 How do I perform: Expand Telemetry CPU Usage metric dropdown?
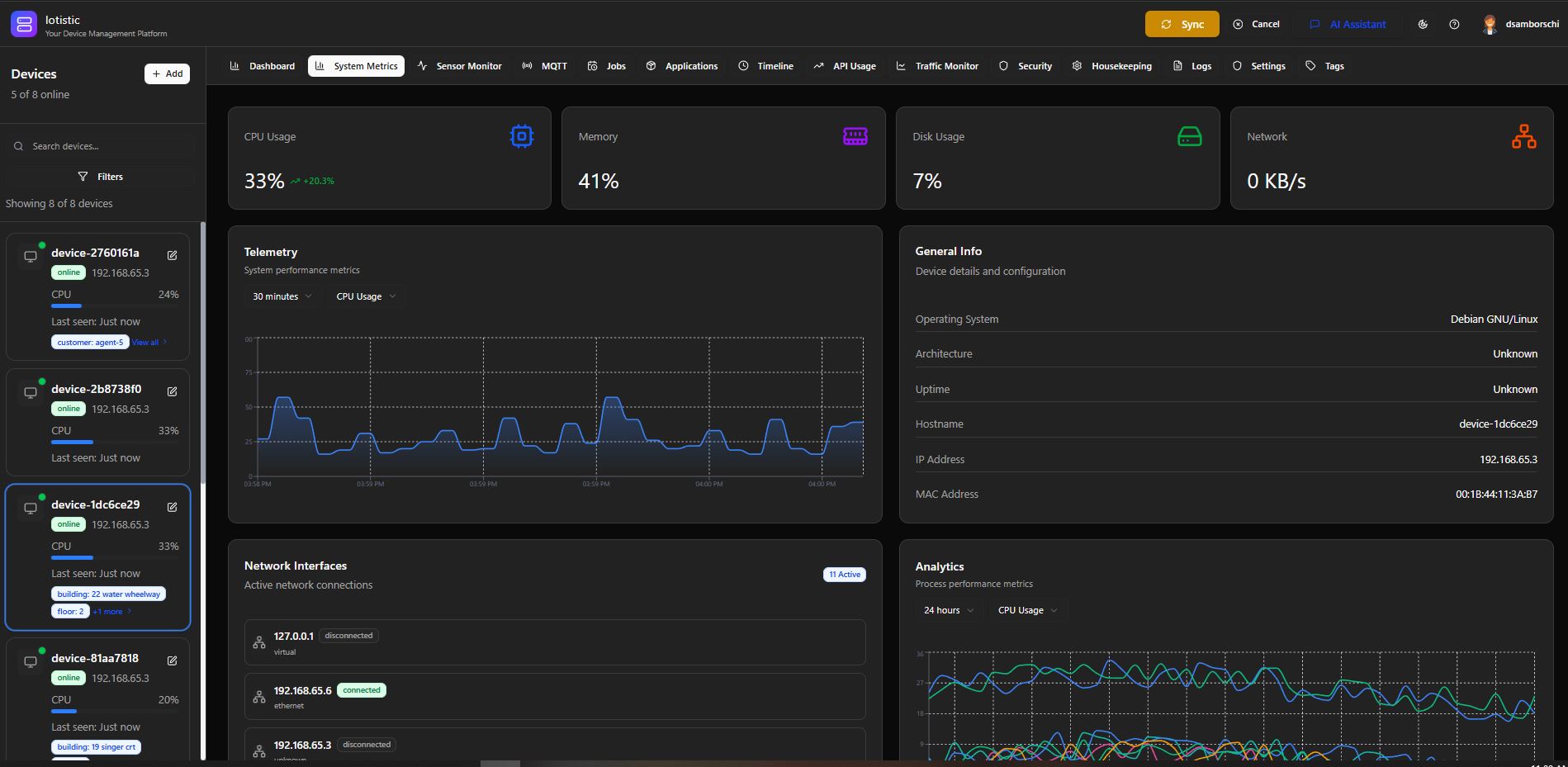click(366, 296)
